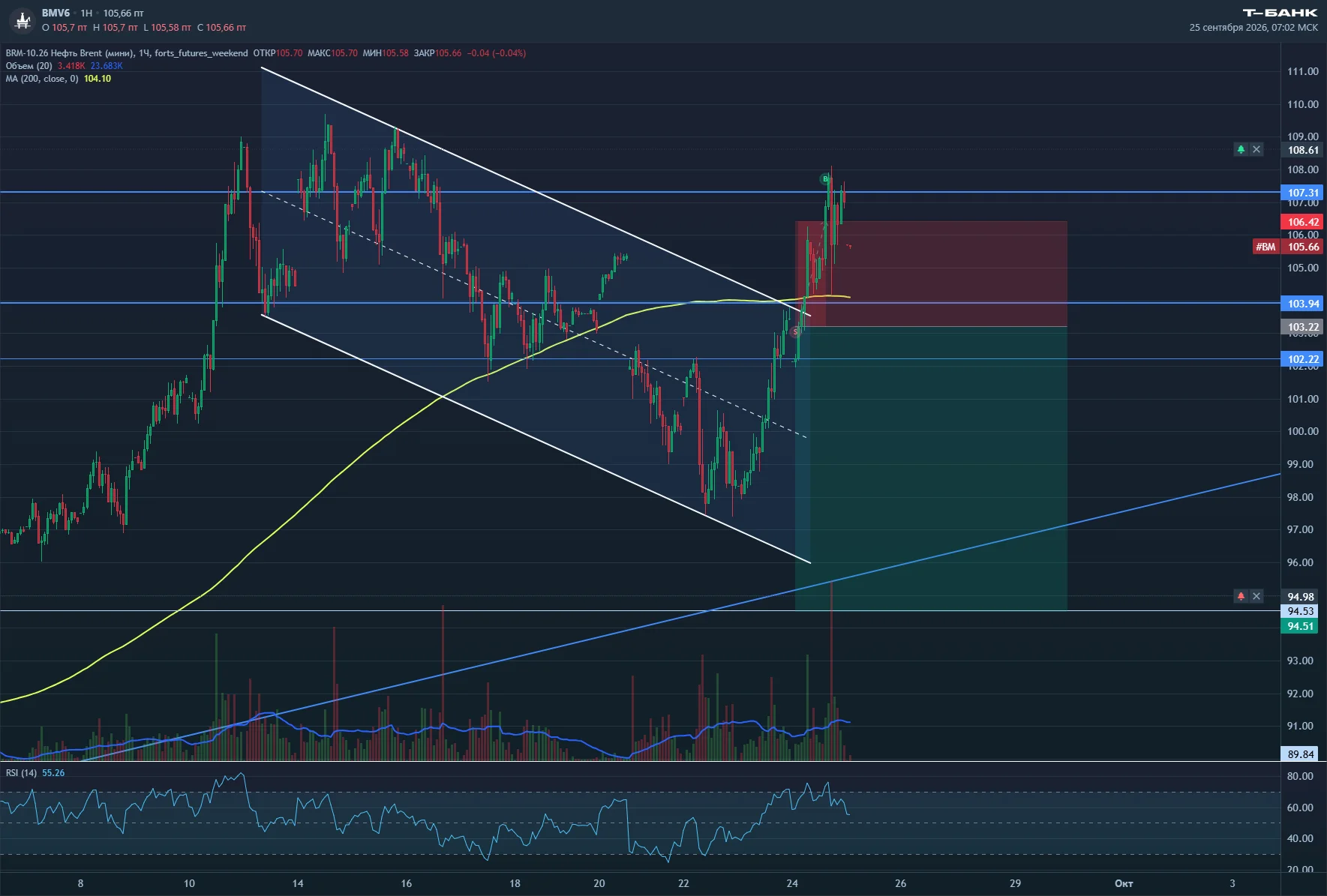
Task: Click the date and time stamp 25 сентября 2026
Action: [x=1253, y=27]
